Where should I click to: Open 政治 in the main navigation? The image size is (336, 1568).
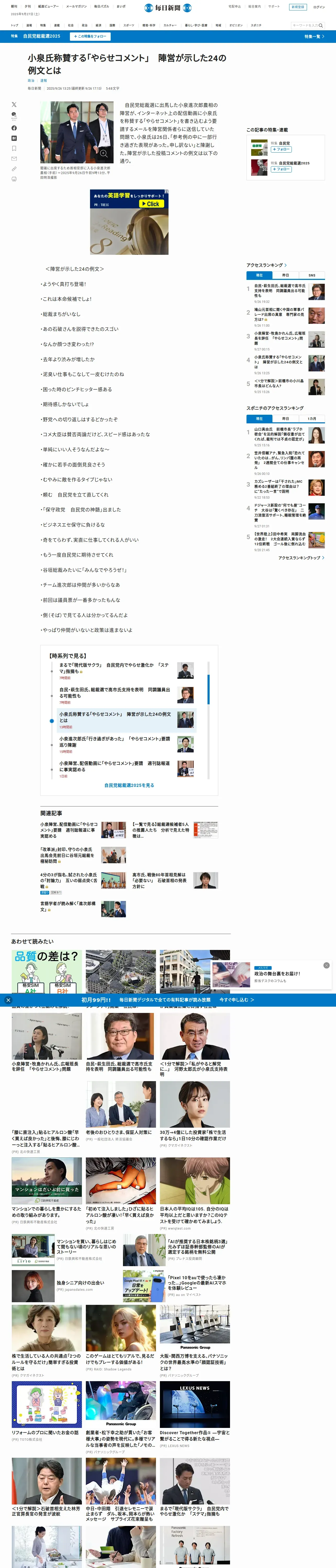(84, 26)
